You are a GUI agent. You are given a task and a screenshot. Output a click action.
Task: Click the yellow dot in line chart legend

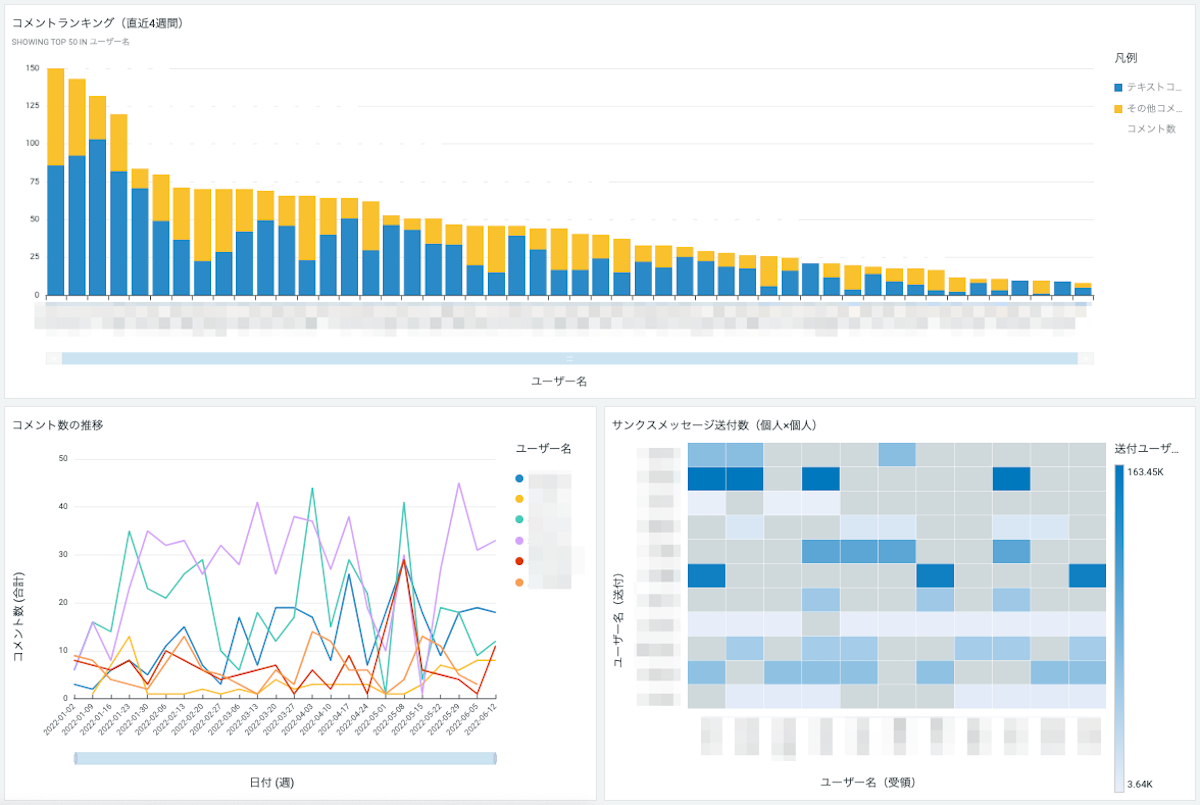(519, 498)
